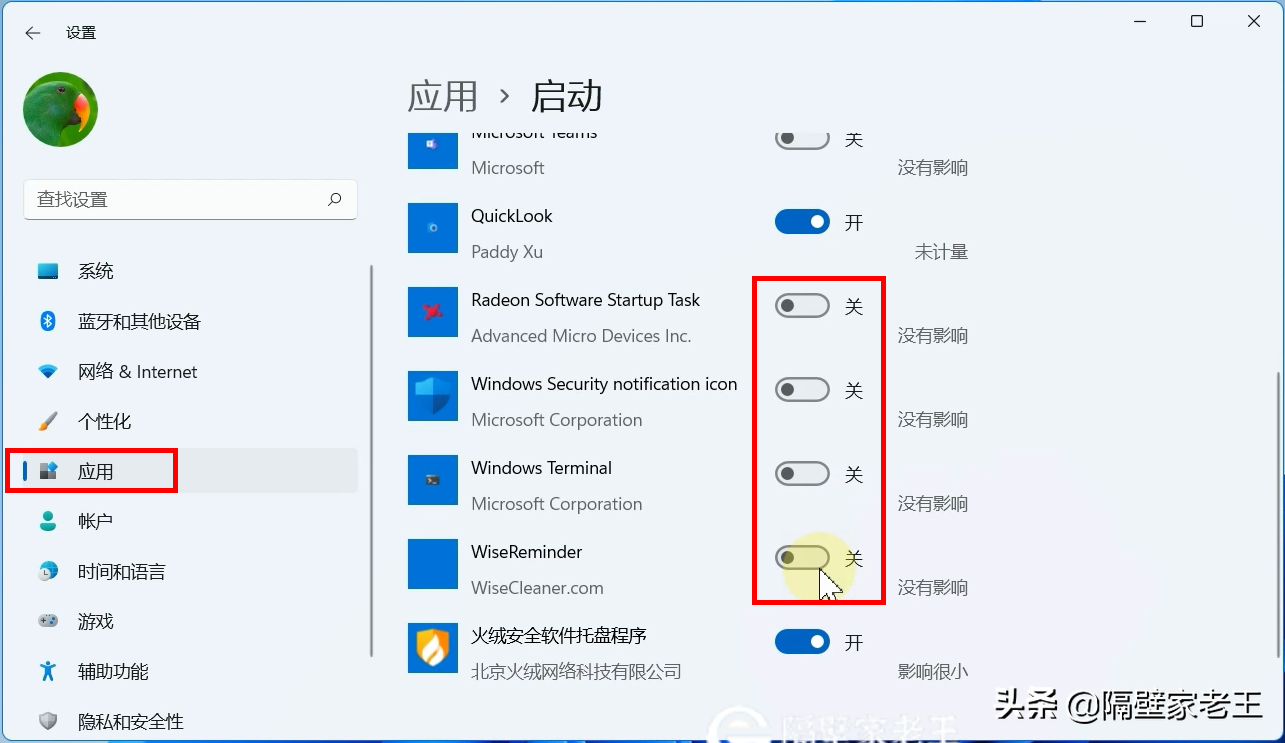
Task: Go back using the back arrow
Action: [x=33, y=33]
